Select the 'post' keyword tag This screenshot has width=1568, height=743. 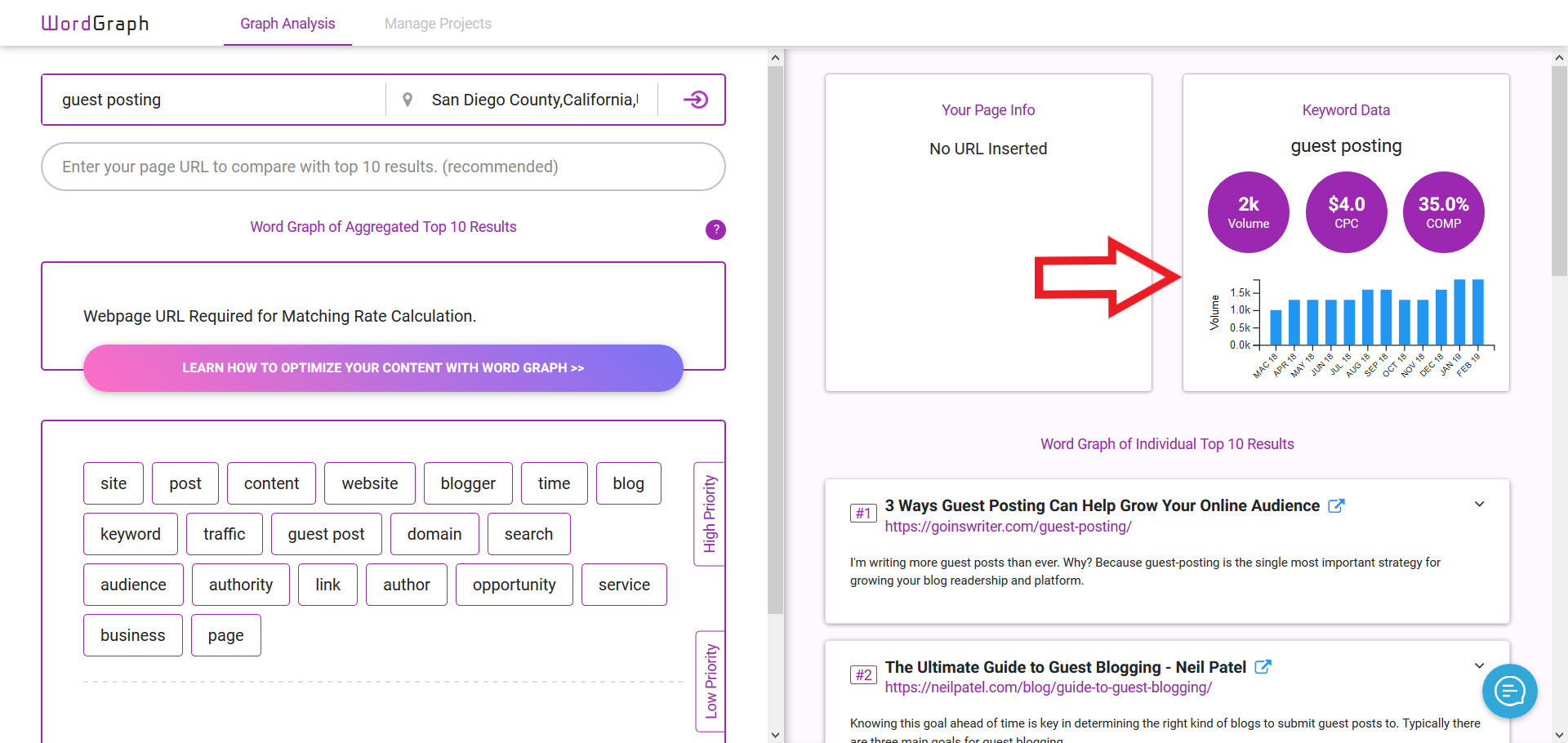tap(185, 483)
